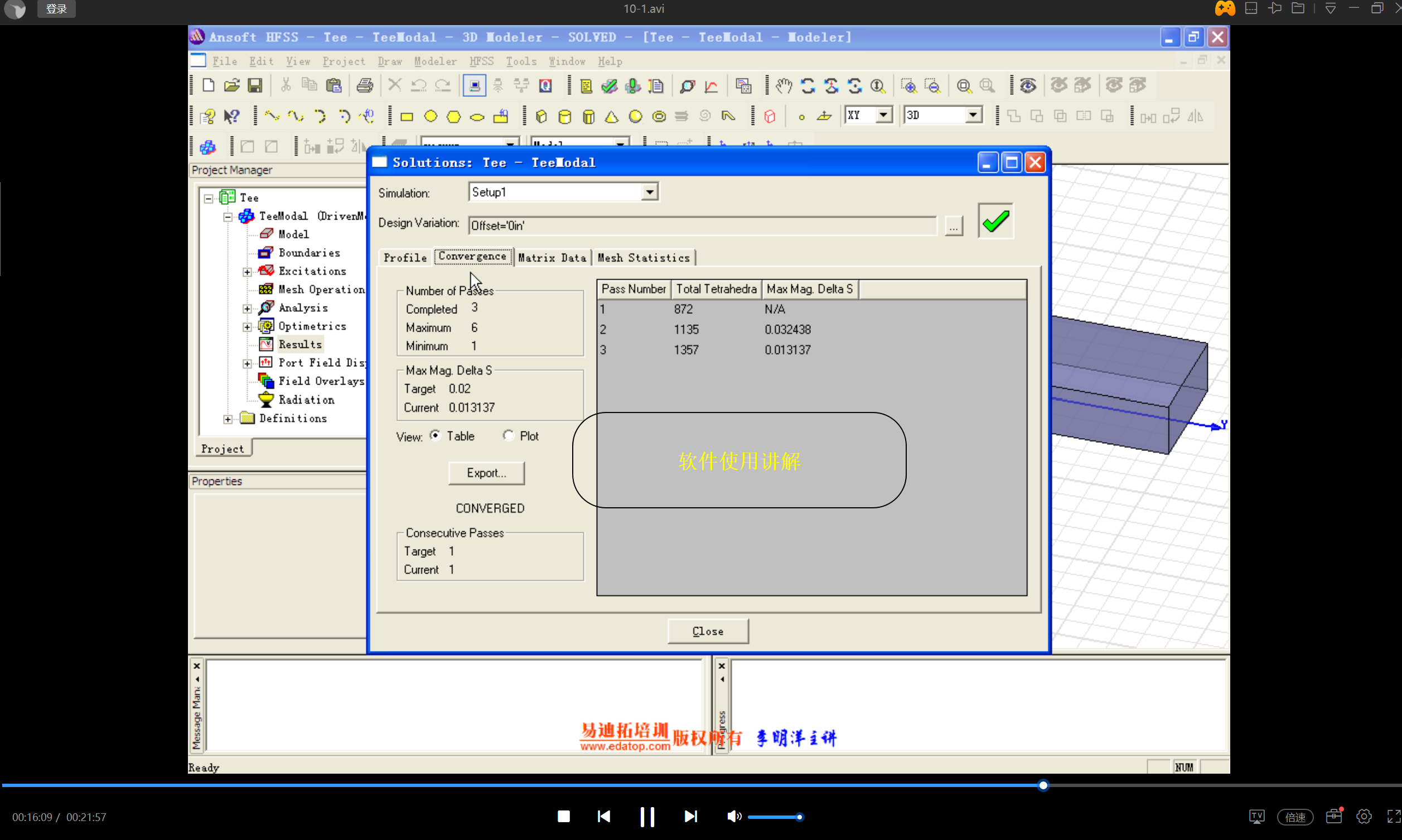Viewport: 1402px width, 840px height.
Task: Click the Design Variation input field
Action: pyautogui.click(x=702, y=226)
